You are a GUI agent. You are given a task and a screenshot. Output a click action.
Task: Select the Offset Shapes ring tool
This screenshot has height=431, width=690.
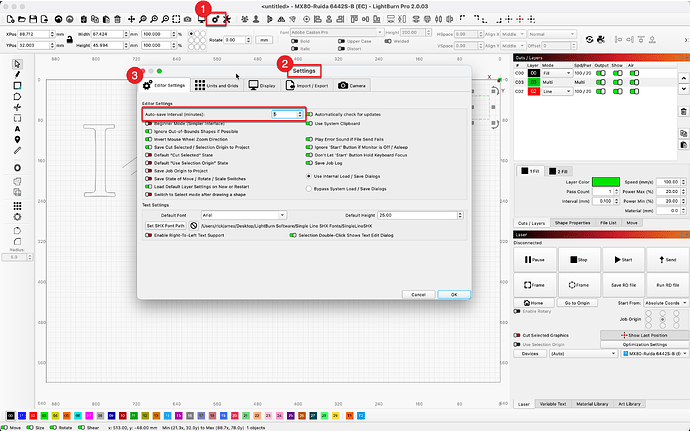17,168
